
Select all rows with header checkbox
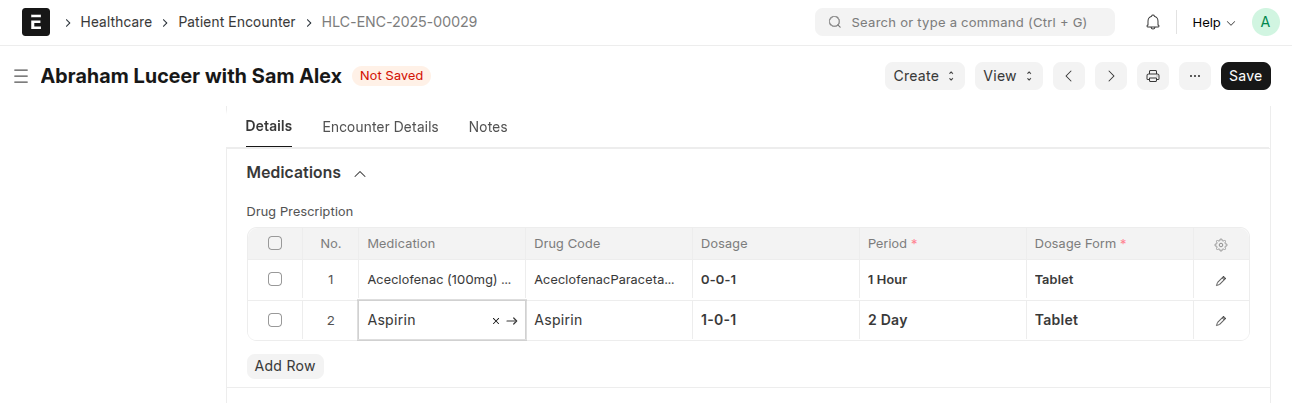[x=275, y=243]
